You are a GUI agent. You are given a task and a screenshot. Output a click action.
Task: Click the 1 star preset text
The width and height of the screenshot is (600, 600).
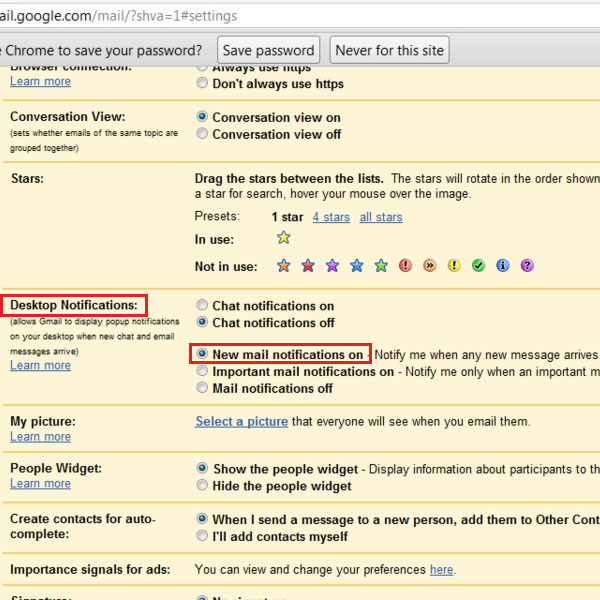click(287, 217)
